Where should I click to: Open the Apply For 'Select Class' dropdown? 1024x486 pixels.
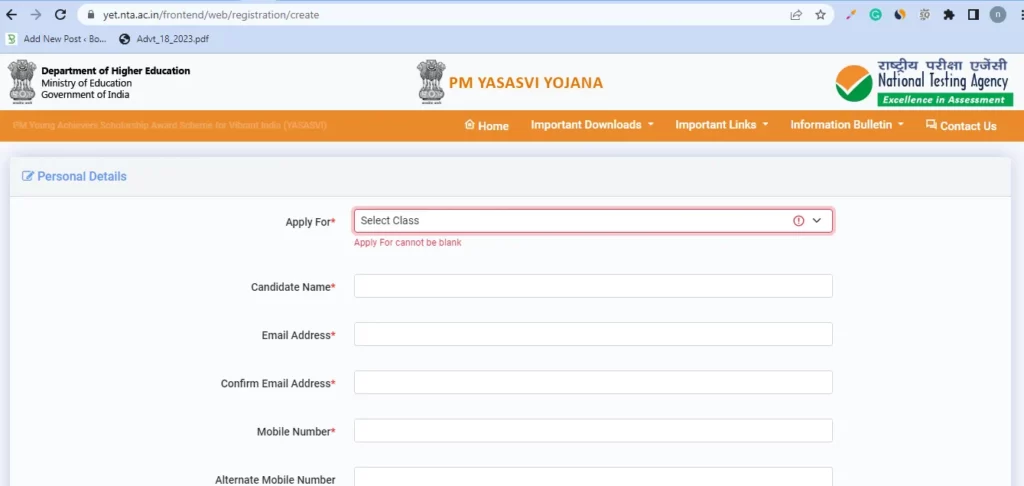pyautogui.click(x=593, y=221)
